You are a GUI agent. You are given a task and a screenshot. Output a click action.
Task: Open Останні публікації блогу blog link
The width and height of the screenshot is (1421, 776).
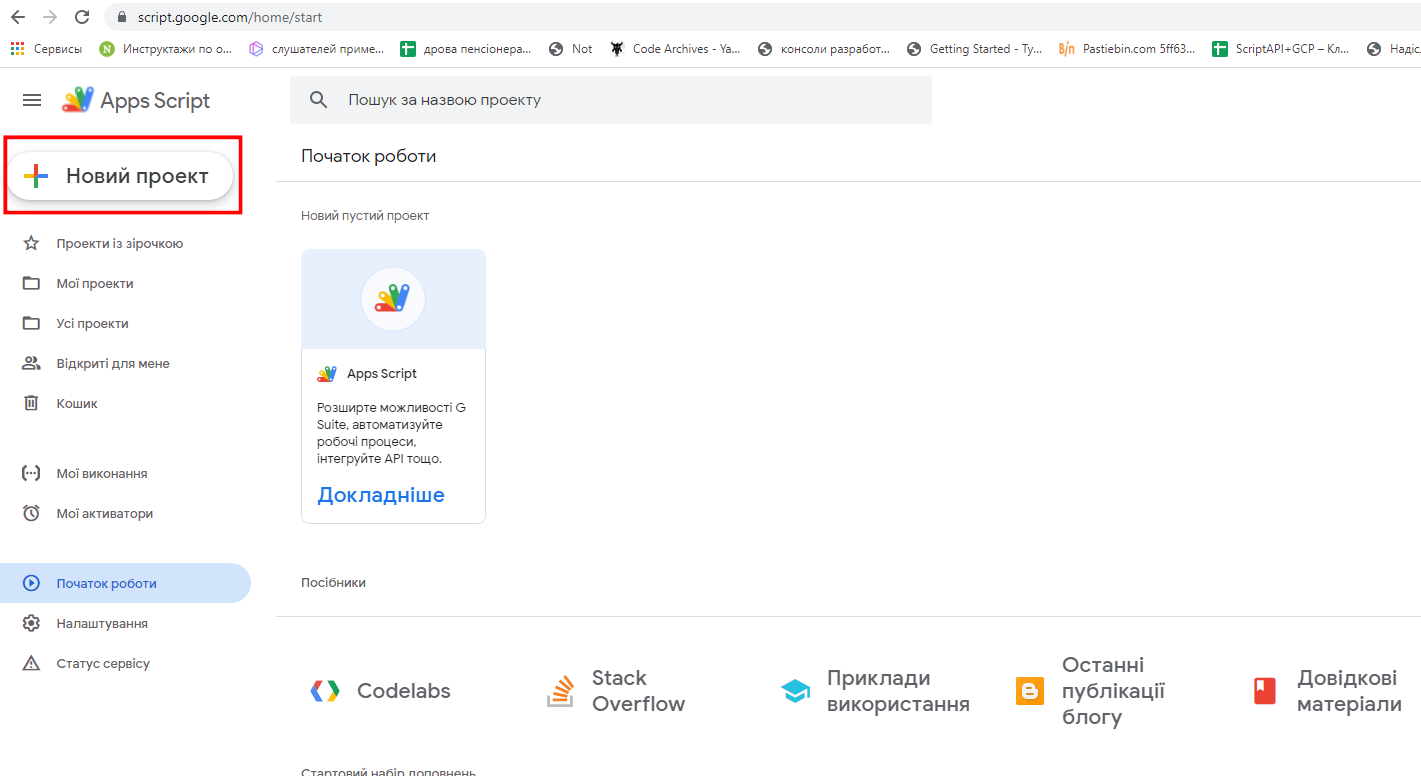tap(1091, 691)
